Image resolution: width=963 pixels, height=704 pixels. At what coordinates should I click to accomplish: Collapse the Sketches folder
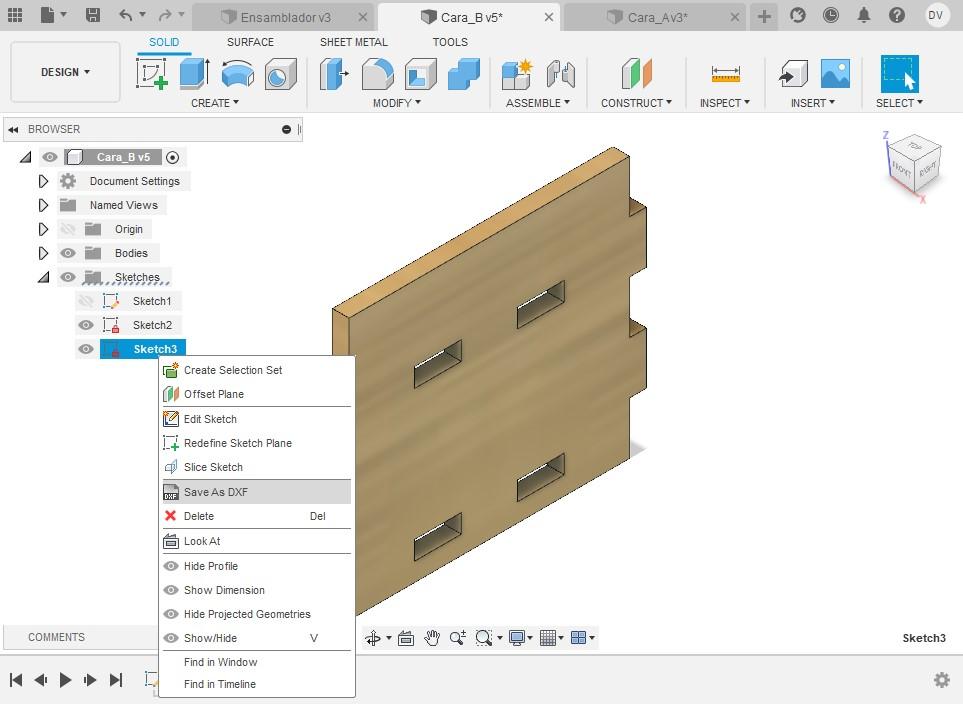[x=43, y=277]
